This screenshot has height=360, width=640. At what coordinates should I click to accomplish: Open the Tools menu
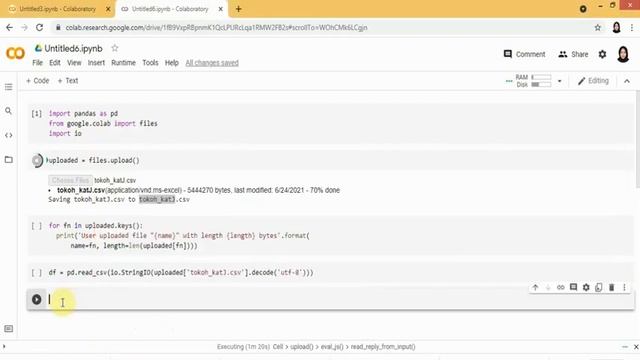150,63
